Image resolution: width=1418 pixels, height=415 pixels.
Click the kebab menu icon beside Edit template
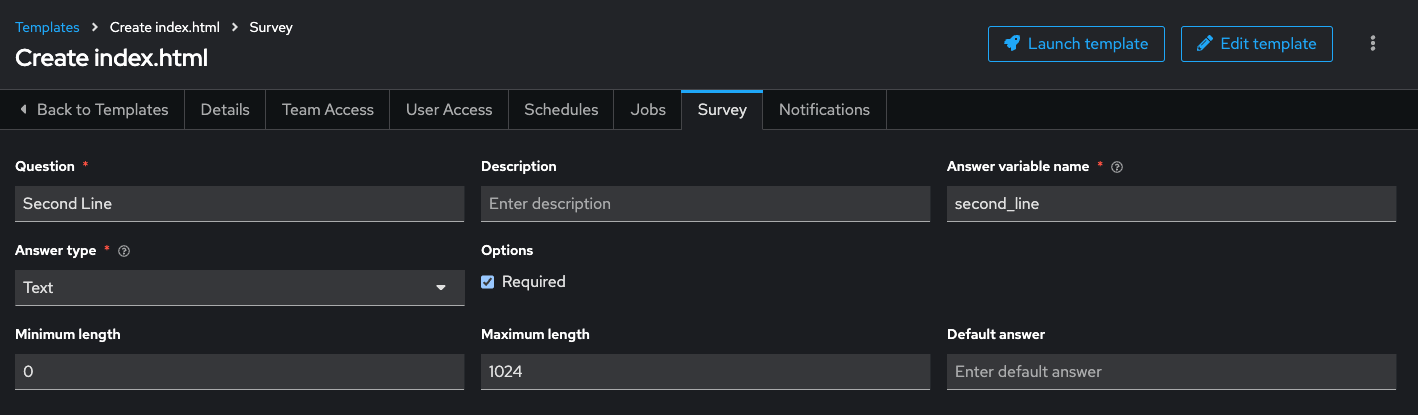pos(1373,43)
